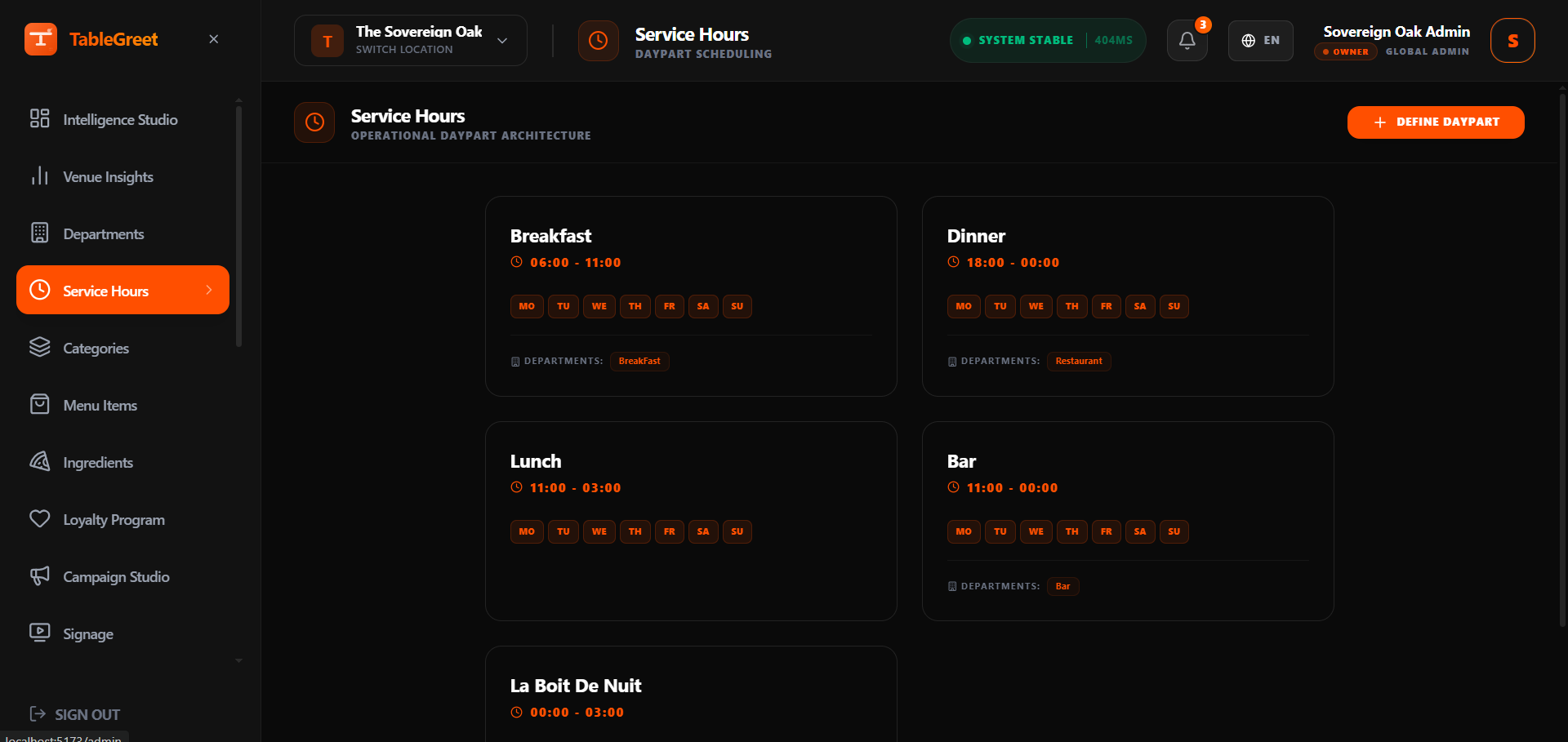
Task: Open the EN language selector
Action: [x=1260, y=40]
